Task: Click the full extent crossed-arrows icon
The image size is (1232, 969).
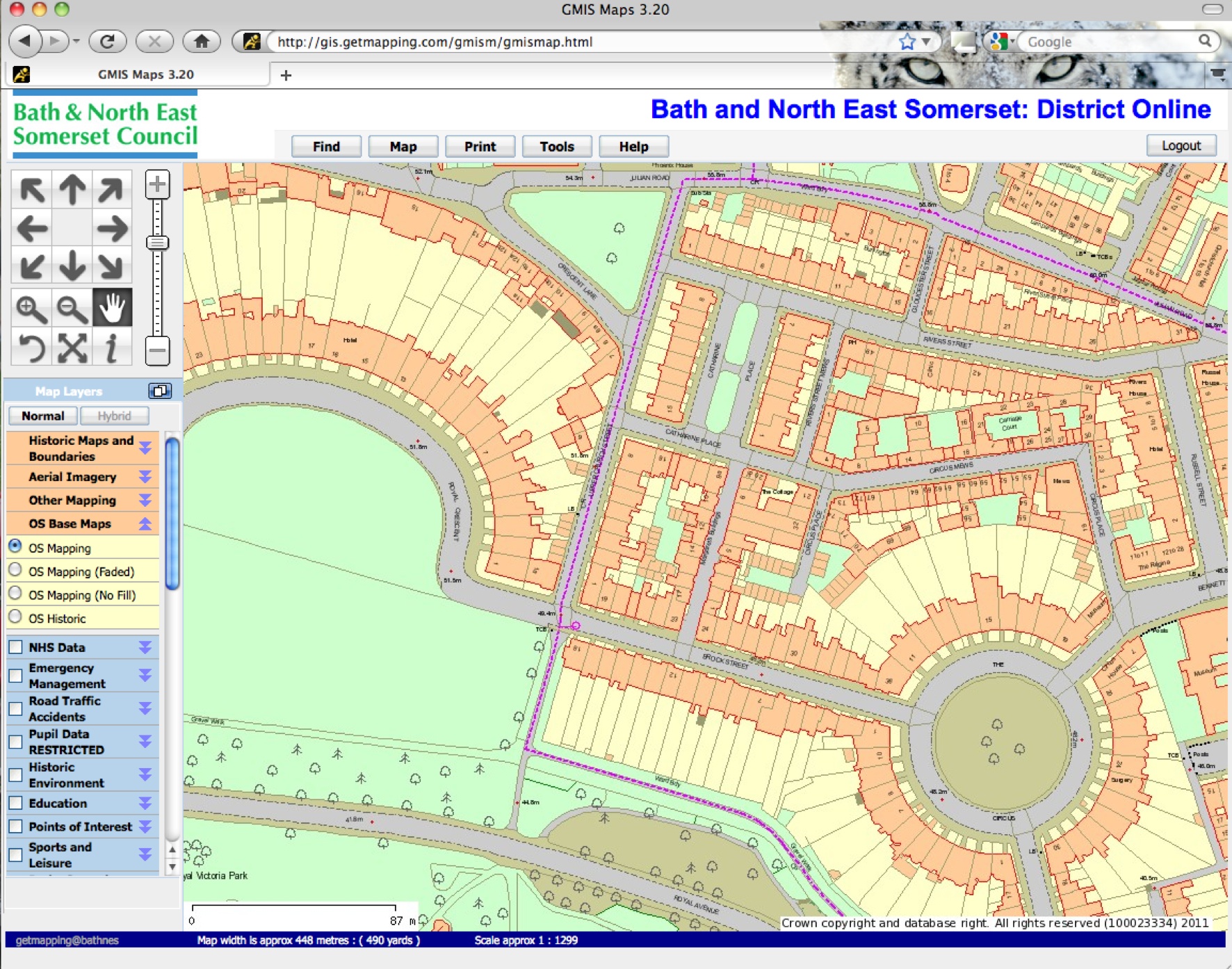Action: click(72, 347)
